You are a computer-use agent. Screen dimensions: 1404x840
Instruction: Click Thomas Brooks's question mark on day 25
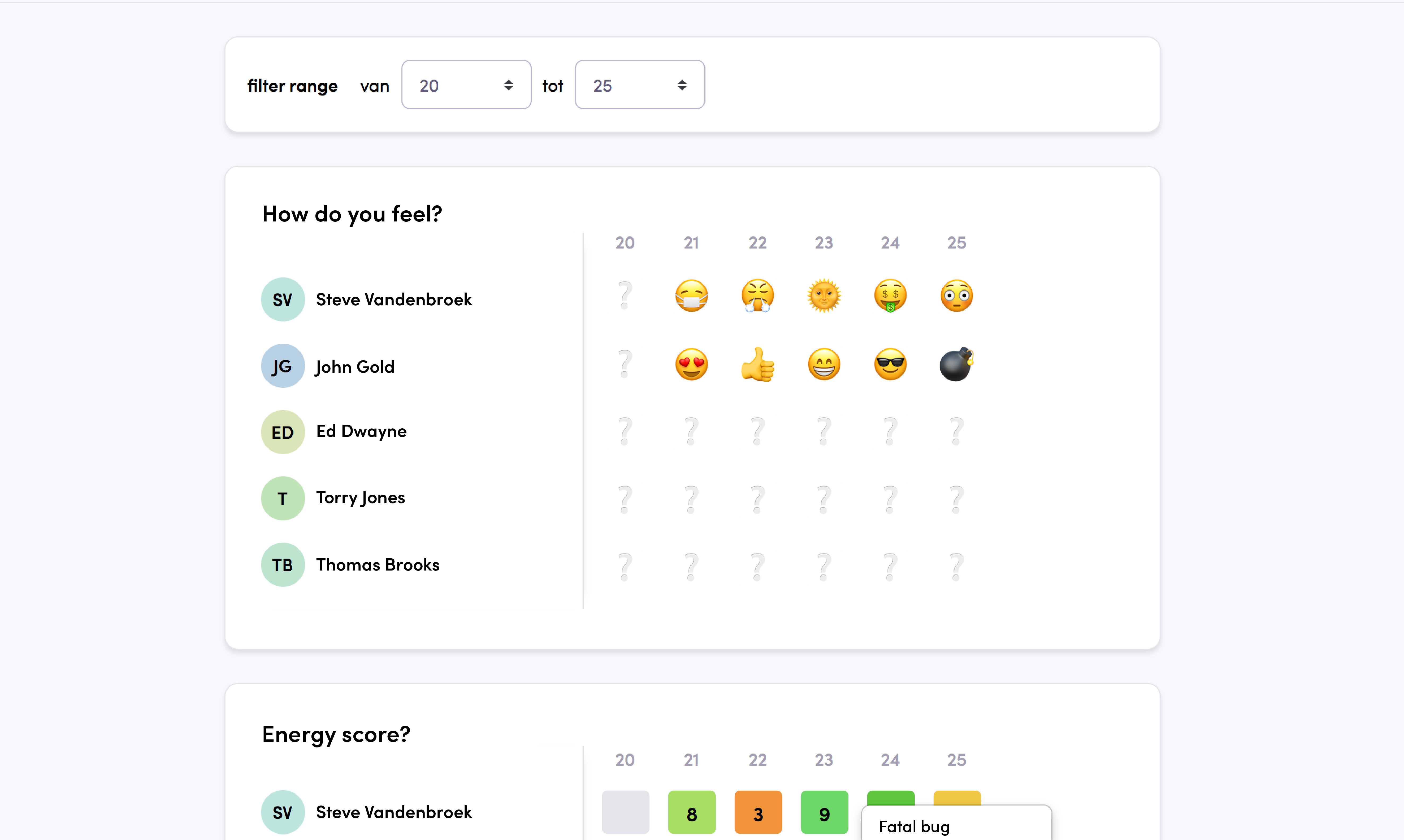coord(956,567)
